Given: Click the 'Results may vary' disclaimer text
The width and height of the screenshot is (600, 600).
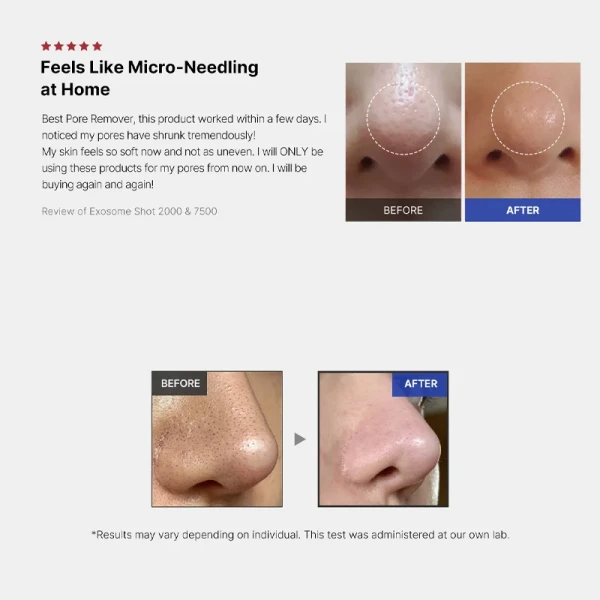Looking at the screenshot, I should [x=300, y=535].
